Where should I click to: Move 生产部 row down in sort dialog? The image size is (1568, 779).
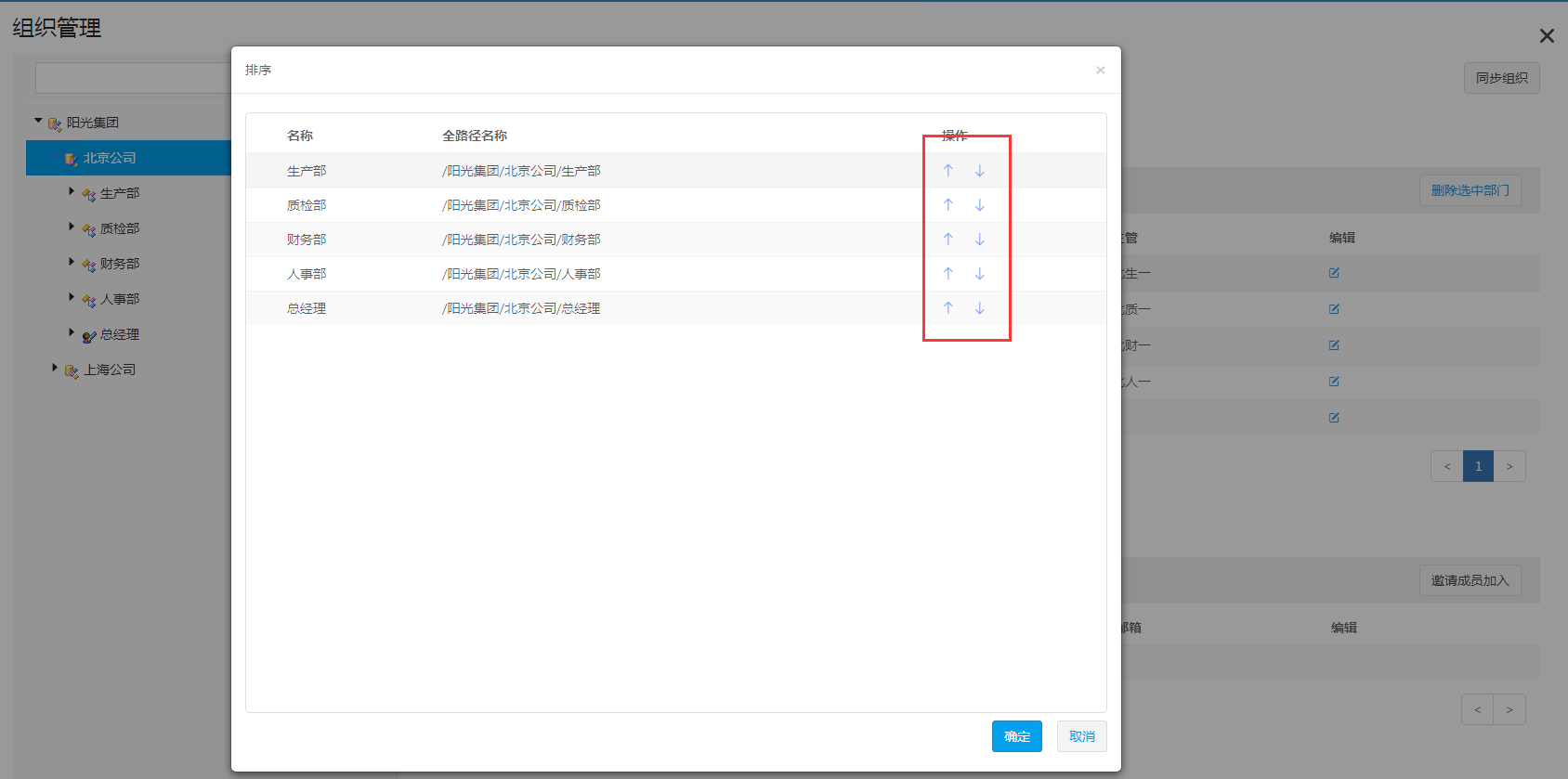click(x=980, y=171)
